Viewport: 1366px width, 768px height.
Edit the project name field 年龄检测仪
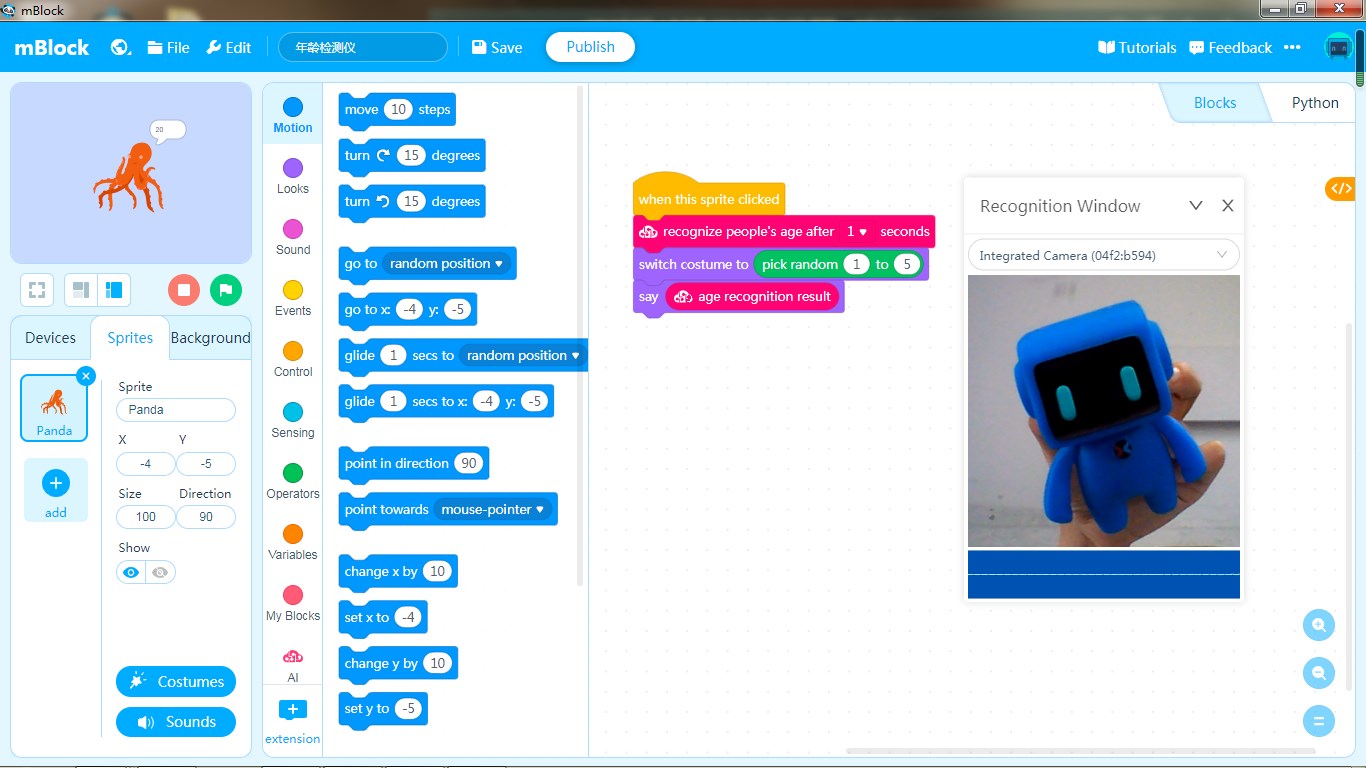(x=362, y=46)
